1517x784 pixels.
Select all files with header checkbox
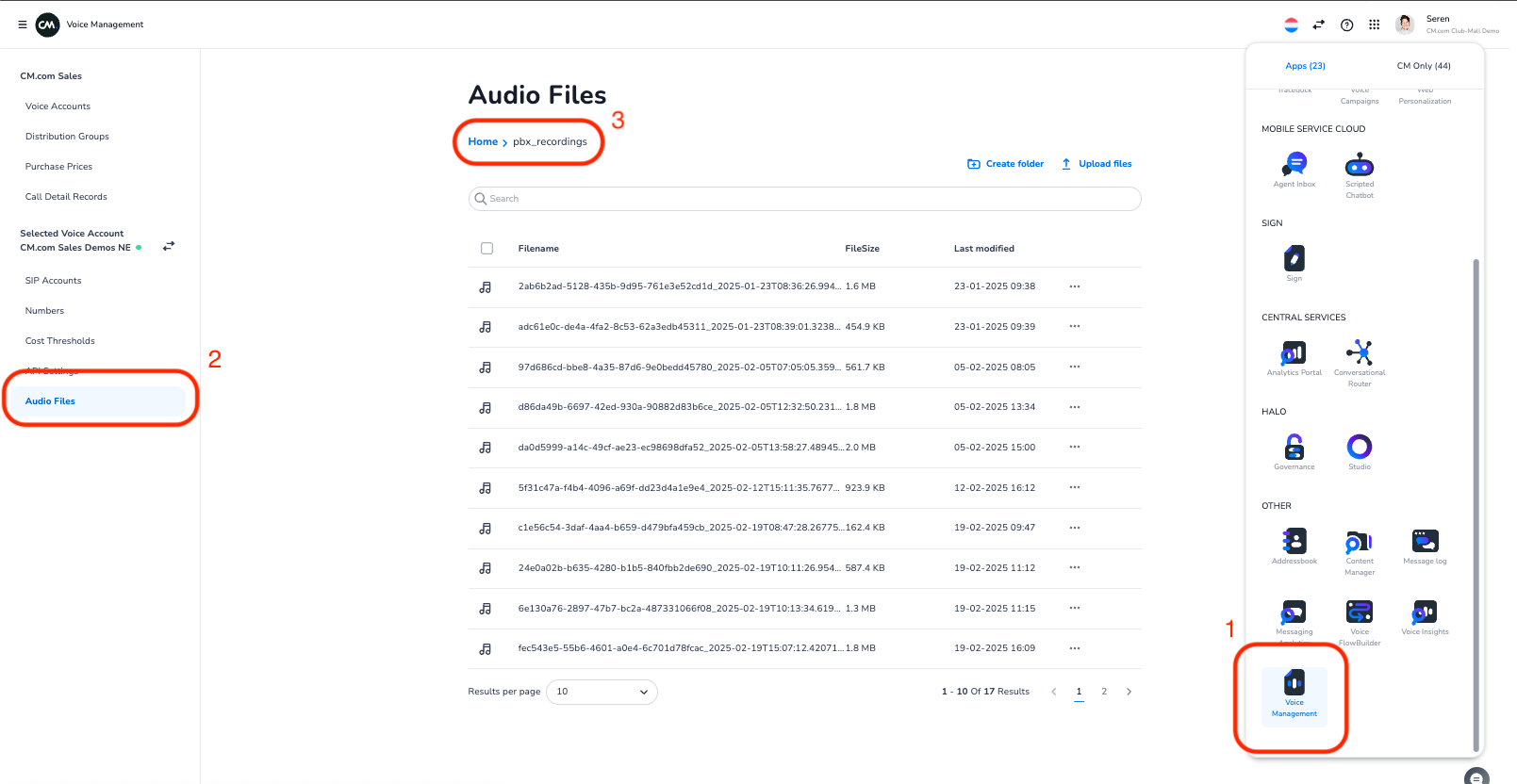(486, 249)
